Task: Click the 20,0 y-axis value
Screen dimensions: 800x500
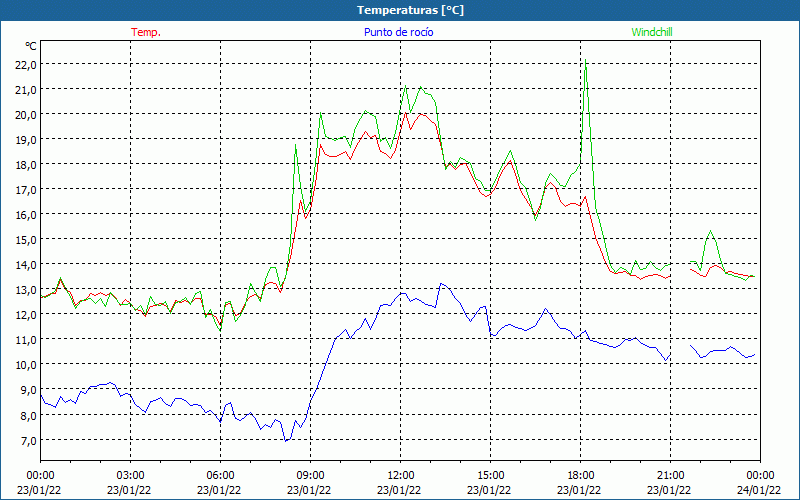Action: coord(27,114)
